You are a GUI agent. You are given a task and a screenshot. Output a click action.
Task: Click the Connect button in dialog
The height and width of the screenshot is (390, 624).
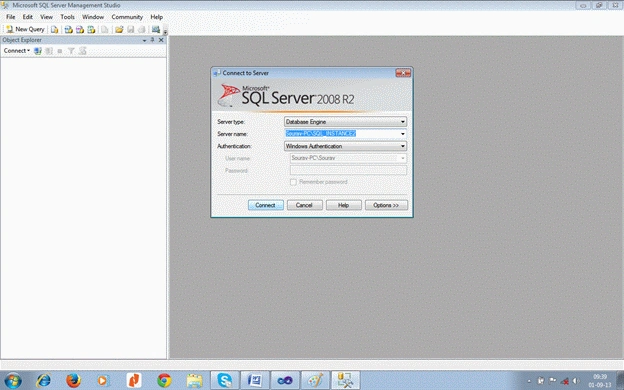(265, 205)
